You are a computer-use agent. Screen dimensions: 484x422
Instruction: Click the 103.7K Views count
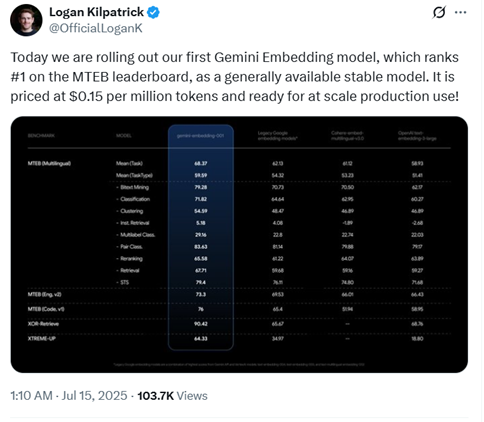172,396
